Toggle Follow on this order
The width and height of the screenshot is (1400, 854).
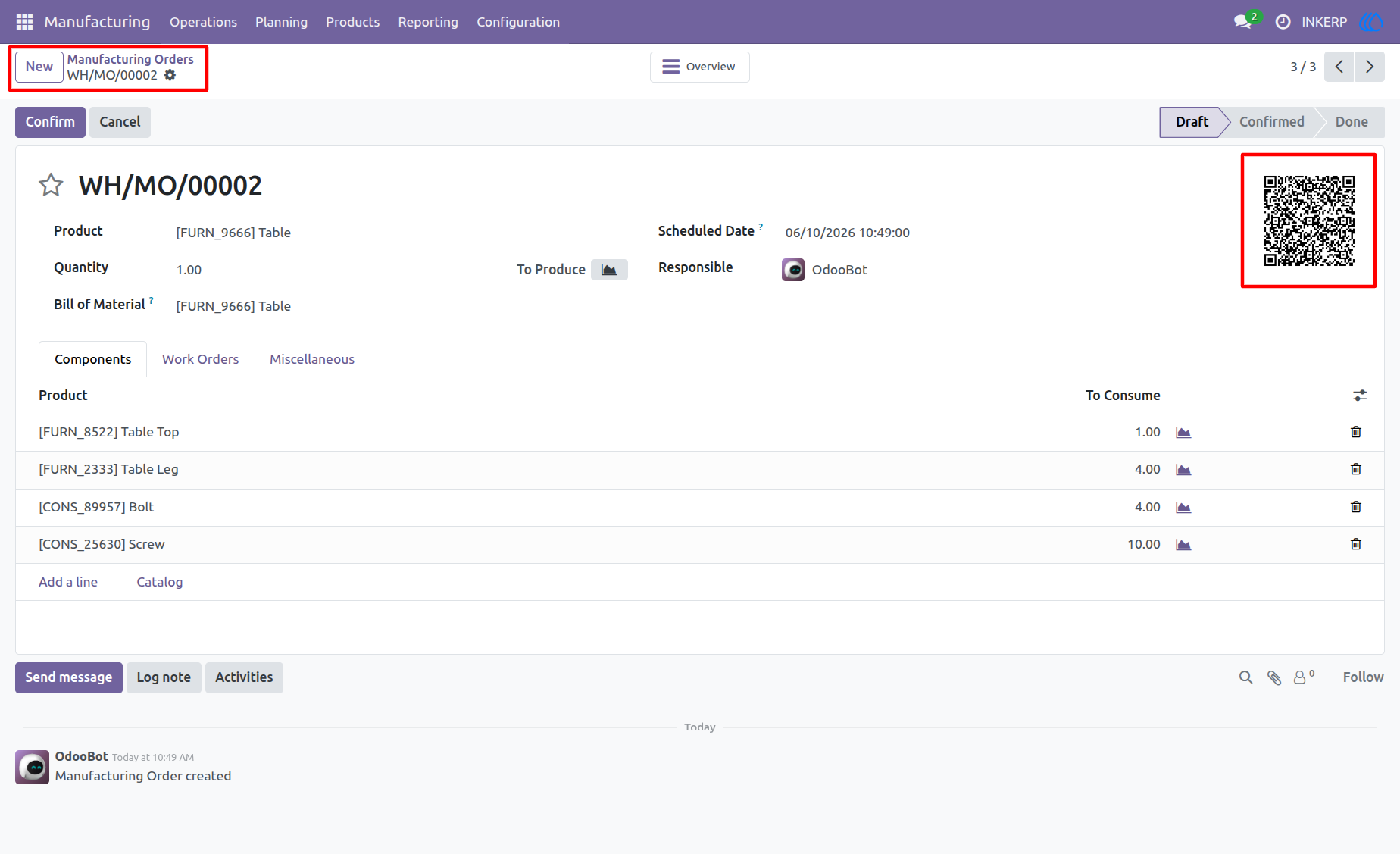click(x=1363, y=677)
